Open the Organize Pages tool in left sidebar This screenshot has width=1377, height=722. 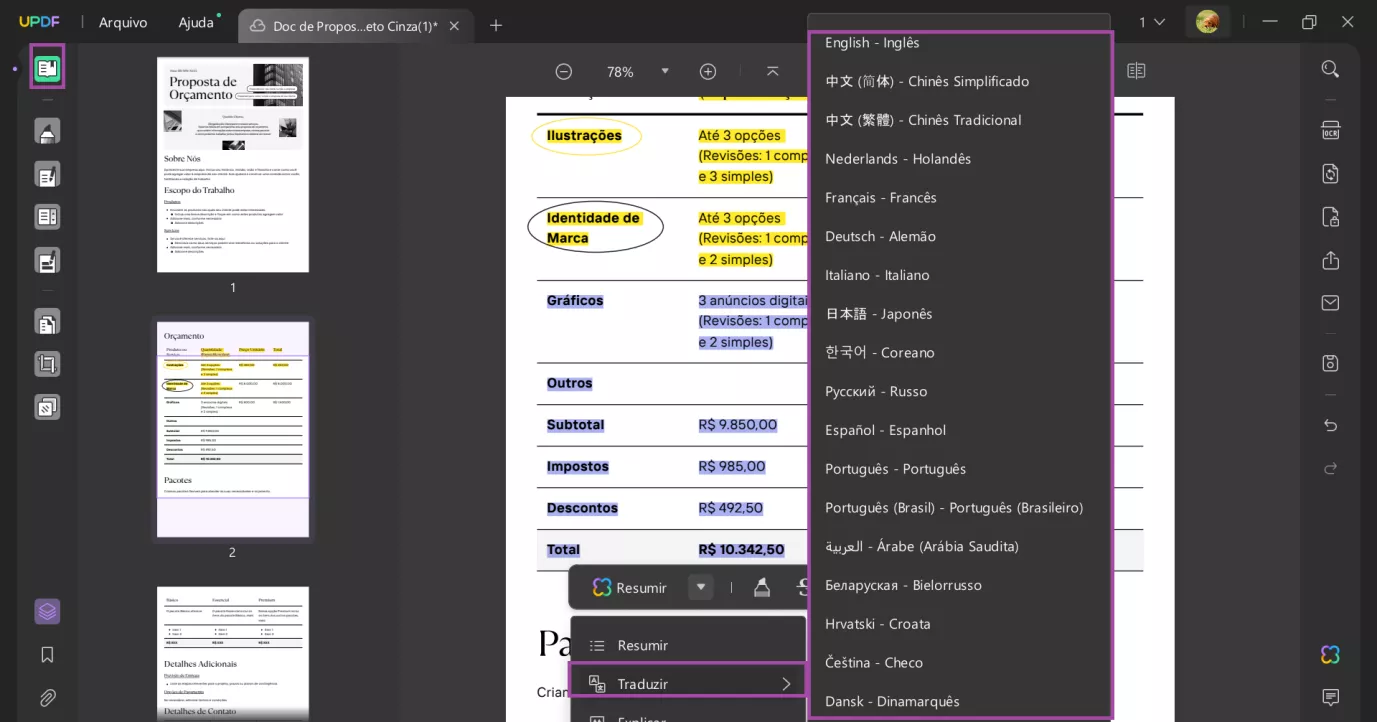47,322
